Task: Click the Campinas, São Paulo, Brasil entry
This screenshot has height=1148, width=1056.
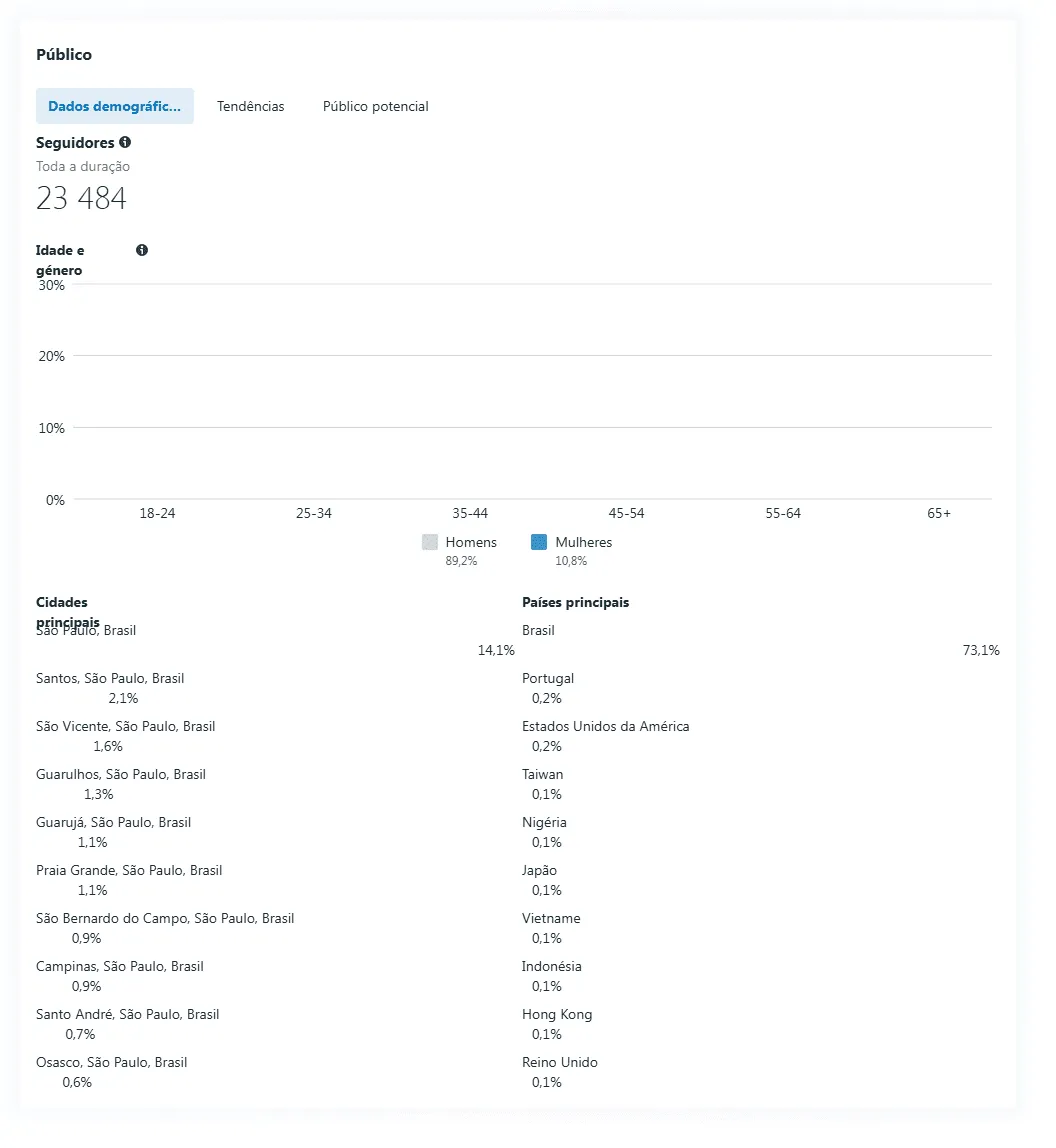Action: click(x=120, y=966)
